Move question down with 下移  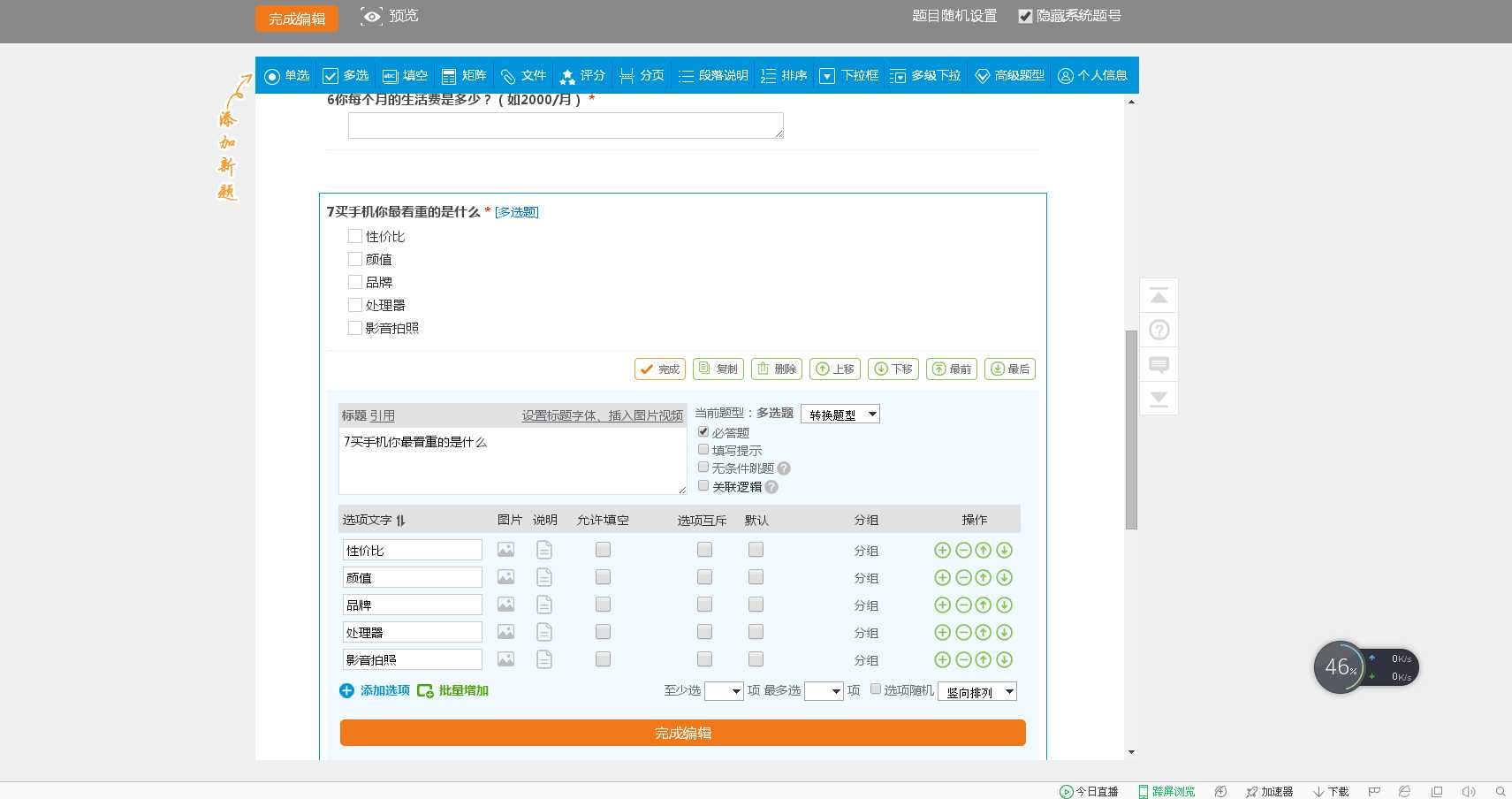(x=893, y=369)
